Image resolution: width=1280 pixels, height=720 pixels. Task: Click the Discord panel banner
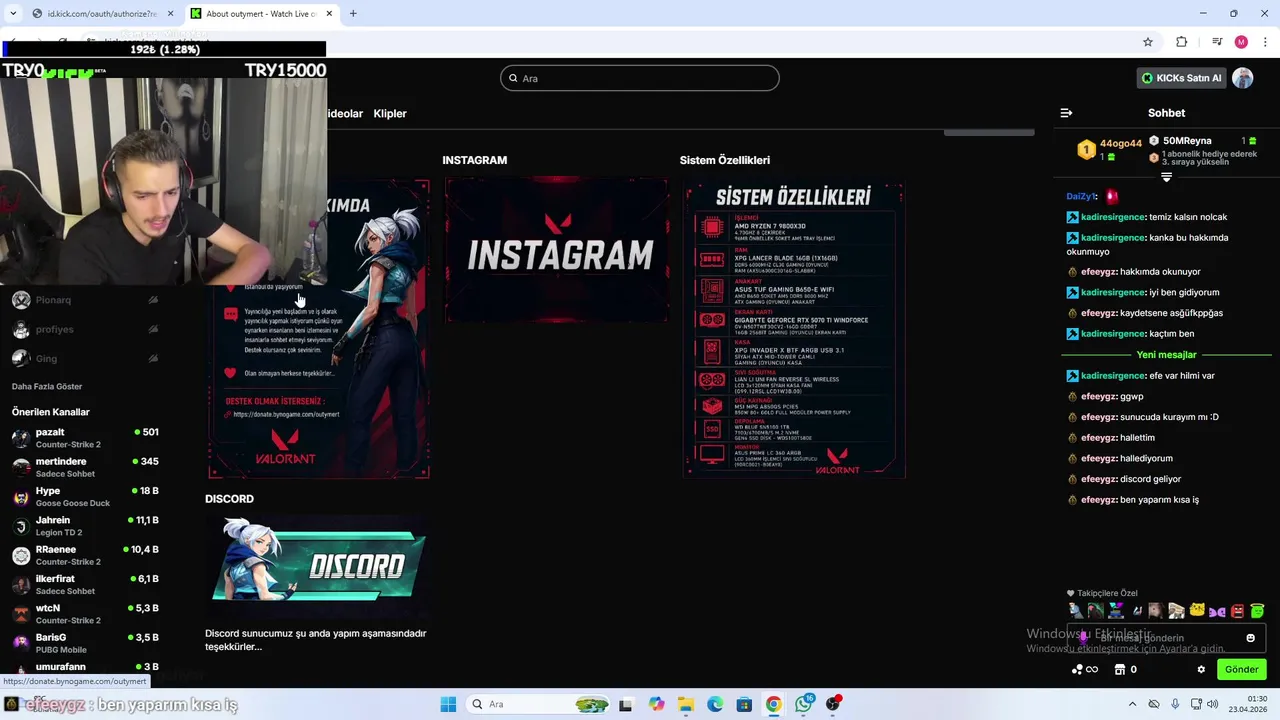tap(318, 566)
